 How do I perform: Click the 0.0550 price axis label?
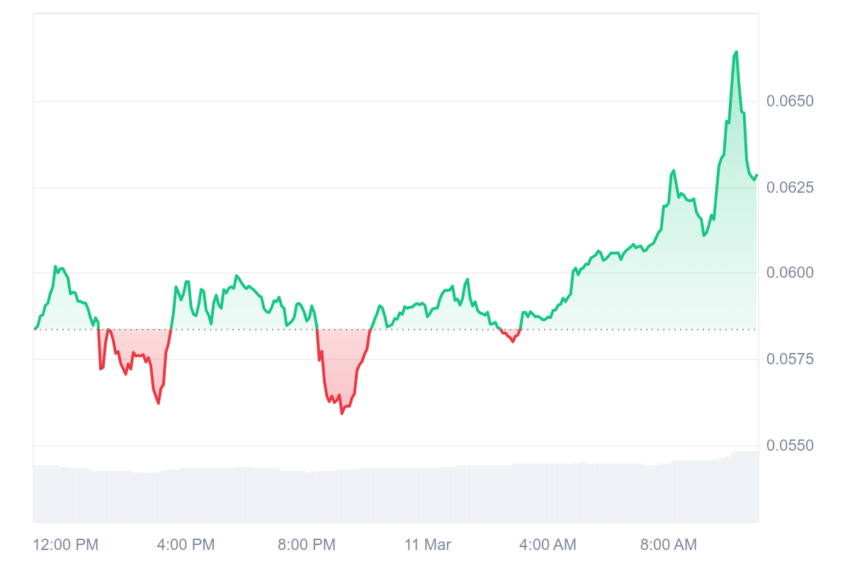790,446
